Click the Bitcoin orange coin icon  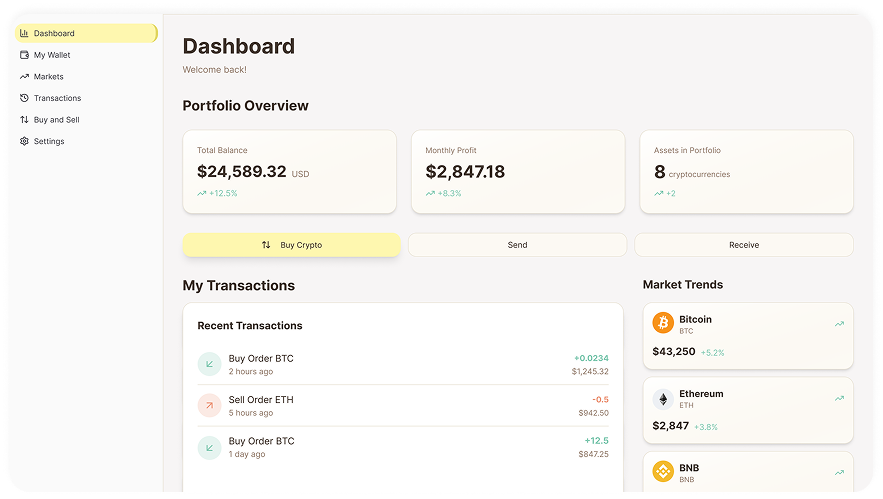click(663, 323)
